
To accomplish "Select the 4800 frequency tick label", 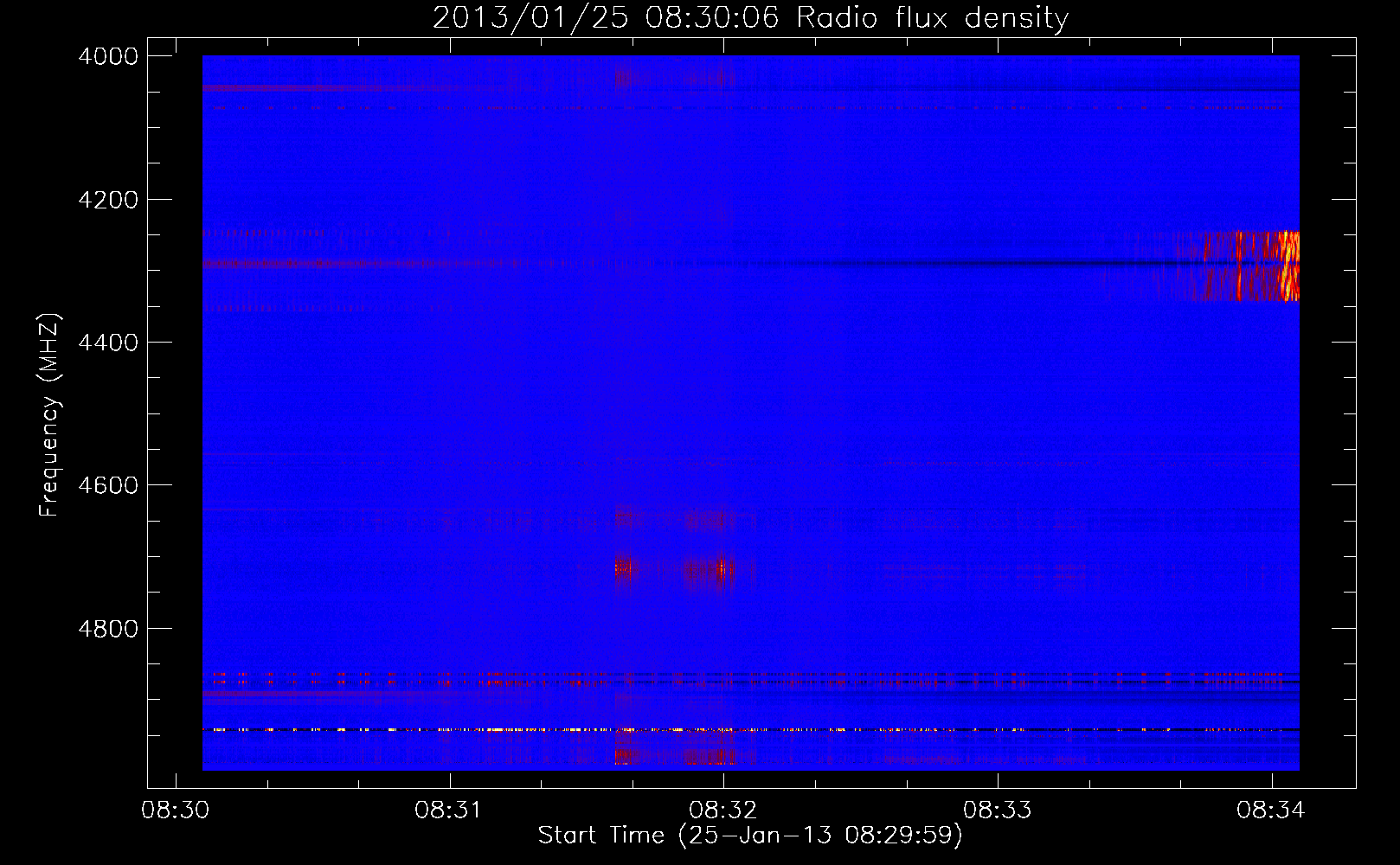I will (x=108, y=629).
